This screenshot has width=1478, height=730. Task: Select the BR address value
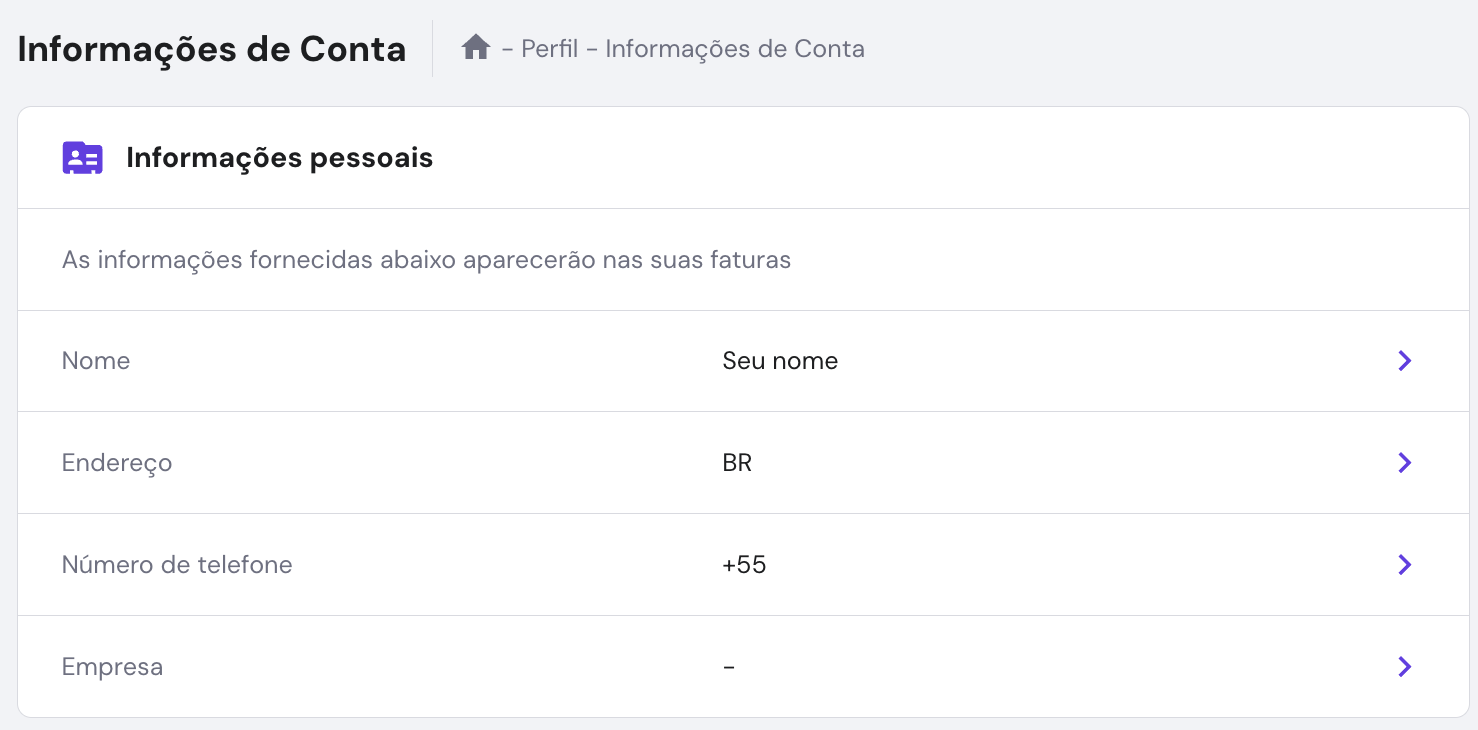[737, 463]
